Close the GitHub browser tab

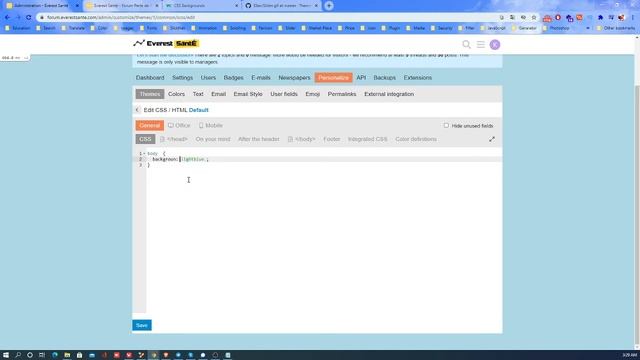pyautogui.click(x=316, y=6)
